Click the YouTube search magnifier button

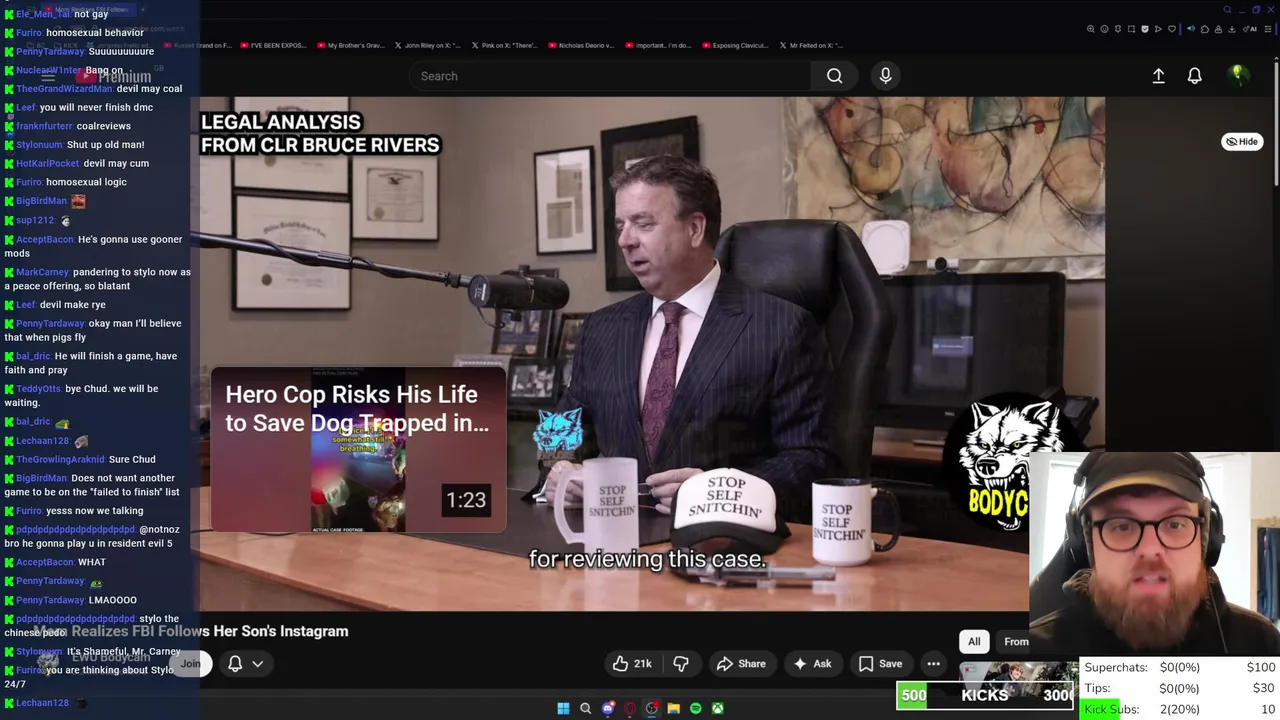(x=834, y=76)
